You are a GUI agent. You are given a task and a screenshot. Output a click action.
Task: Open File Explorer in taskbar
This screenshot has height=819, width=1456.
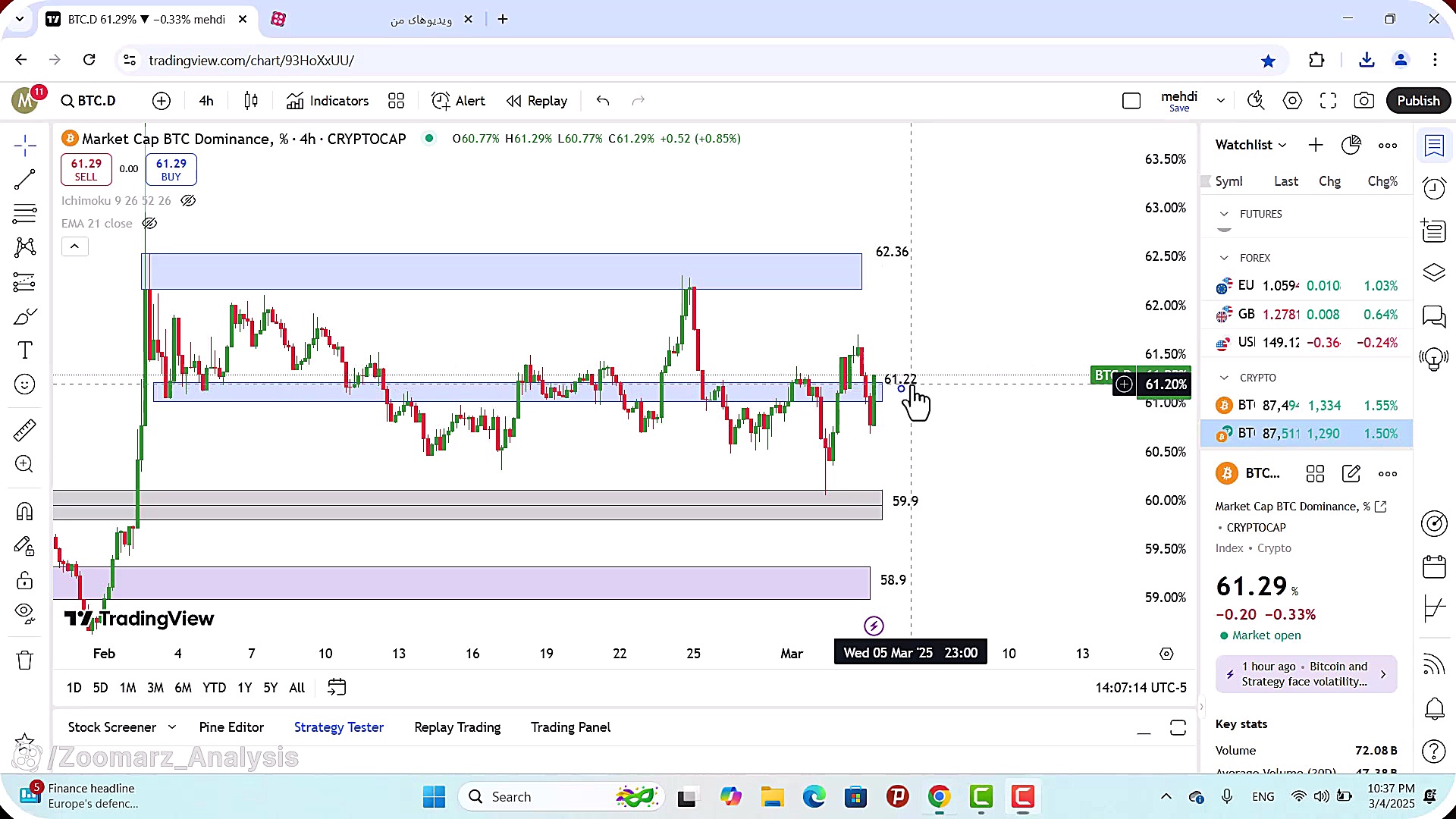772,797
